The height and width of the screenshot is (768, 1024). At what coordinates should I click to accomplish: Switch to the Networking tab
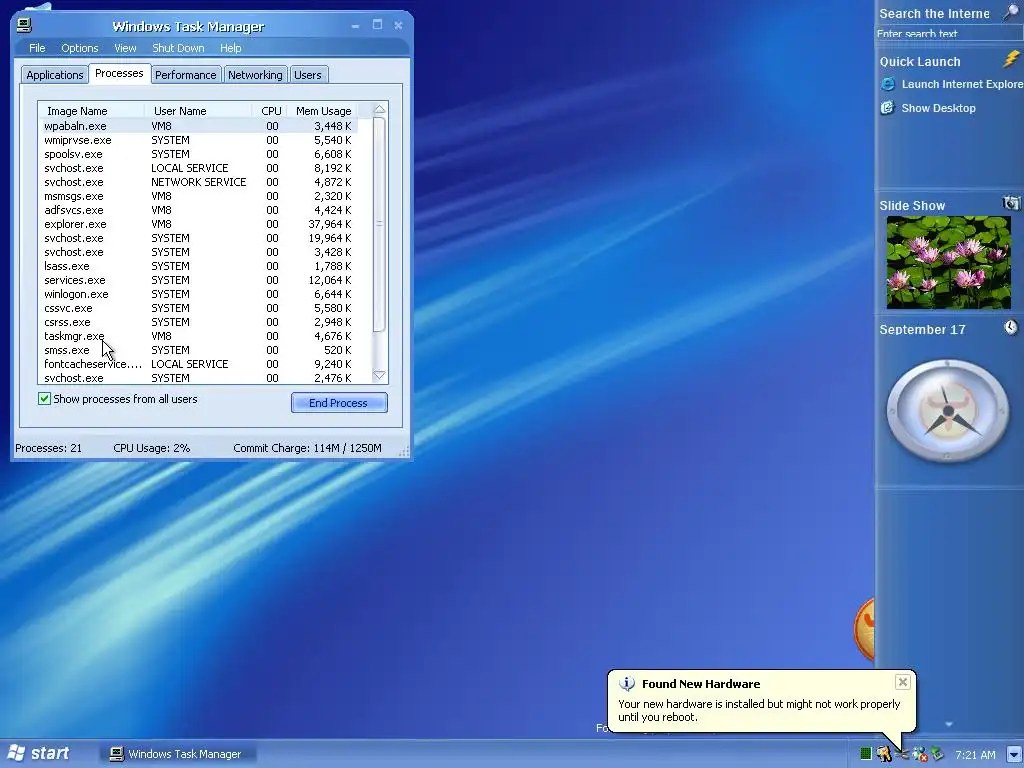pyautogui.click(x=255, y=74)
